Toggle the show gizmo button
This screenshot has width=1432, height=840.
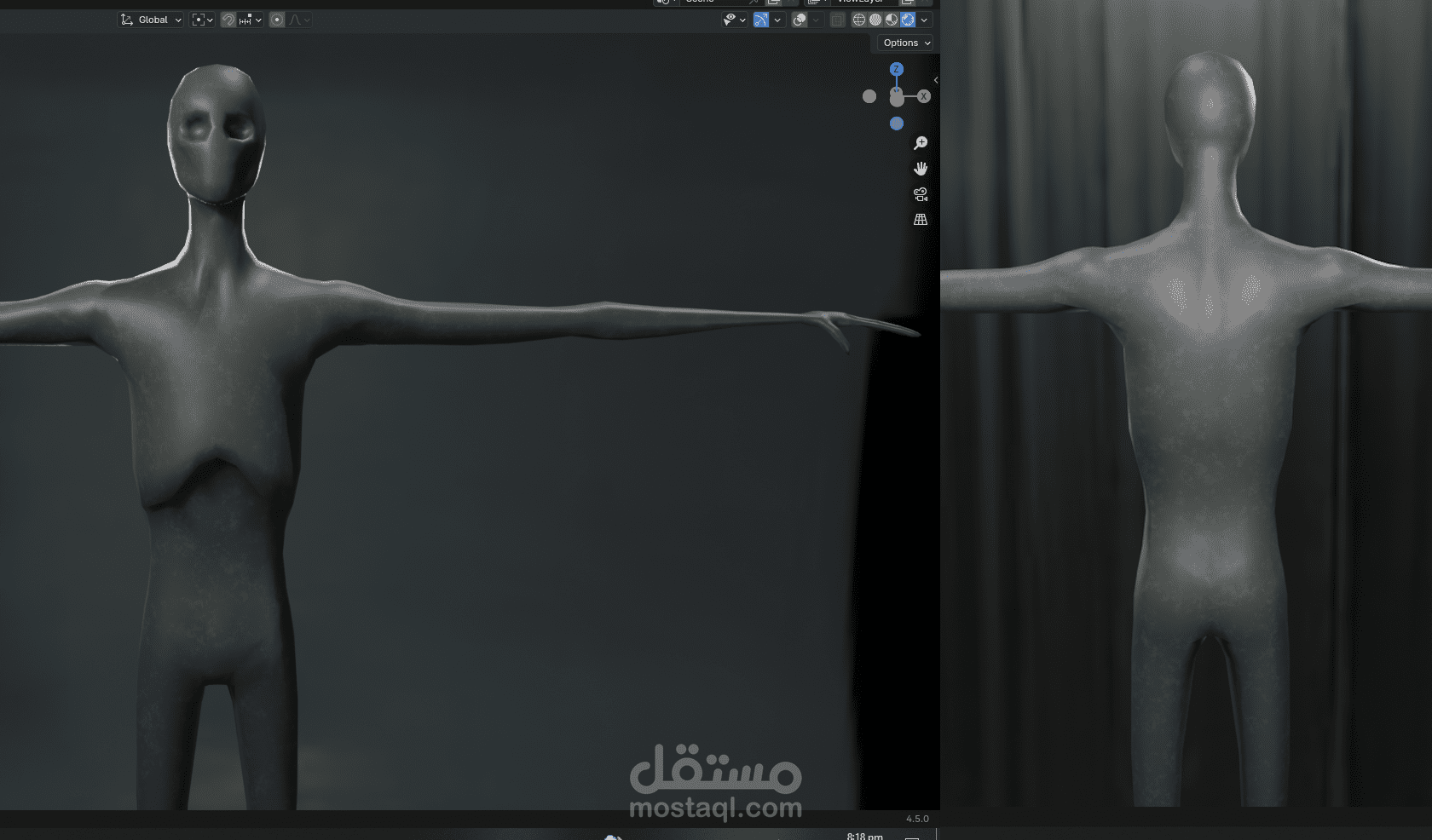(x=761, y=20)
